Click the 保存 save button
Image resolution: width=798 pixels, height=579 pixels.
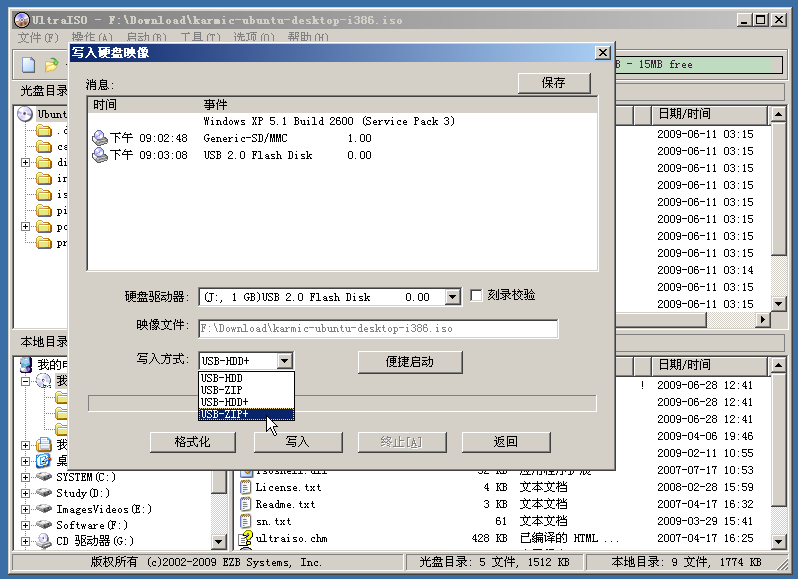(554, 83)
